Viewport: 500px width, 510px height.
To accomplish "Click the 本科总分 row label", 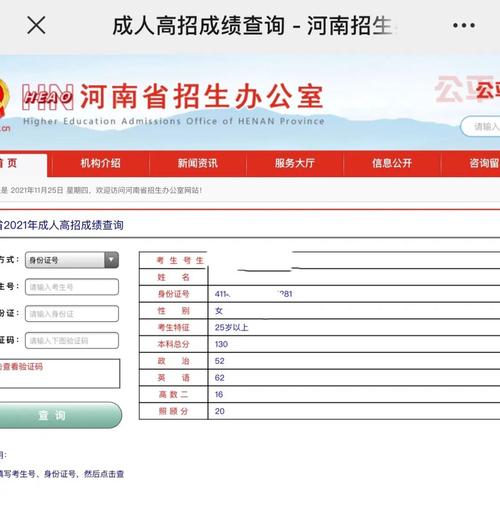I will coord(174,344).
